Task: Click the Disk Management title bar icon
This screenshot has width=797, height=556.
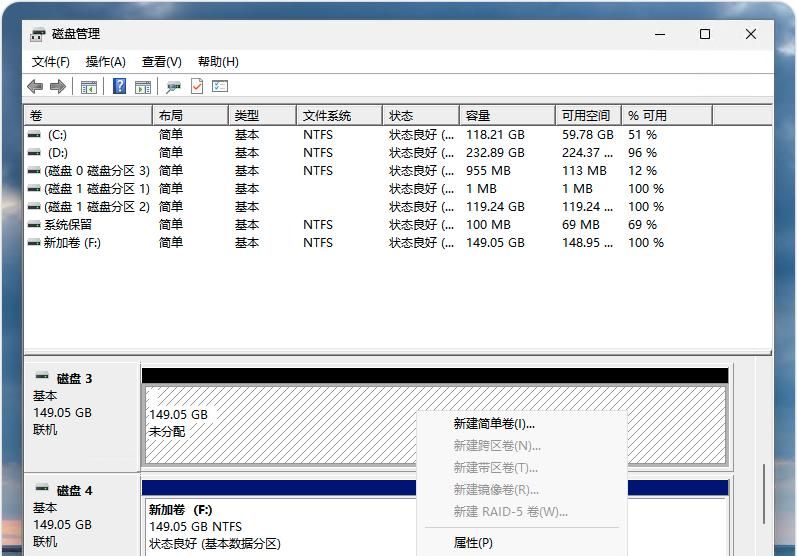Action: pos(38,35)
